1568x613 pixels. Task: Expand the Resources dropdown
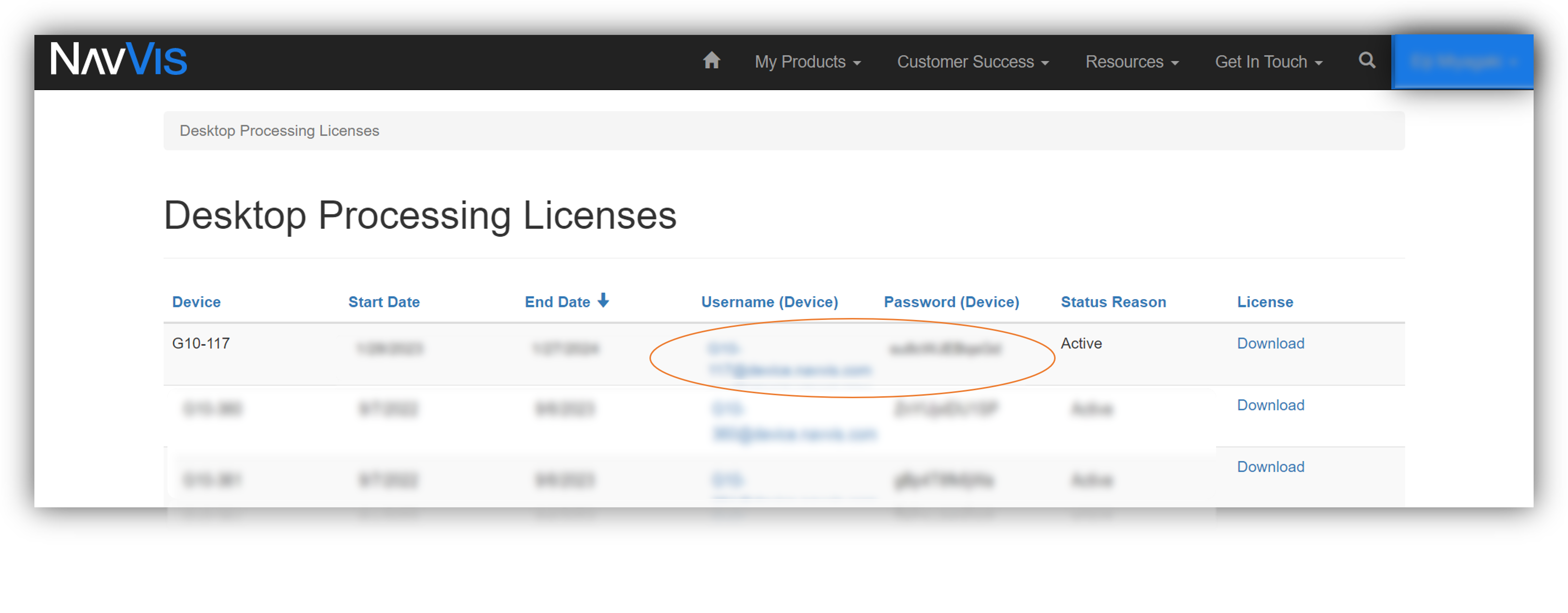pyautogui.click(x=1132, y=62)
